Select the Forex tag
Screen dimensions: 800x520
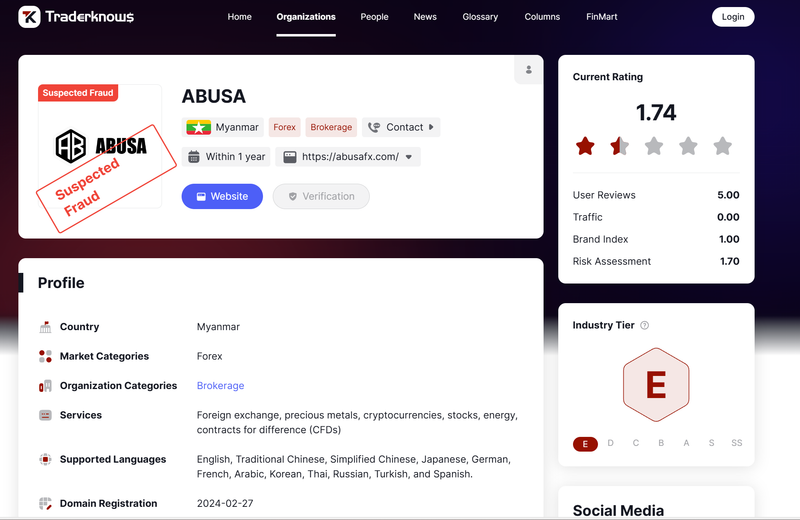(x=284, y=127)
